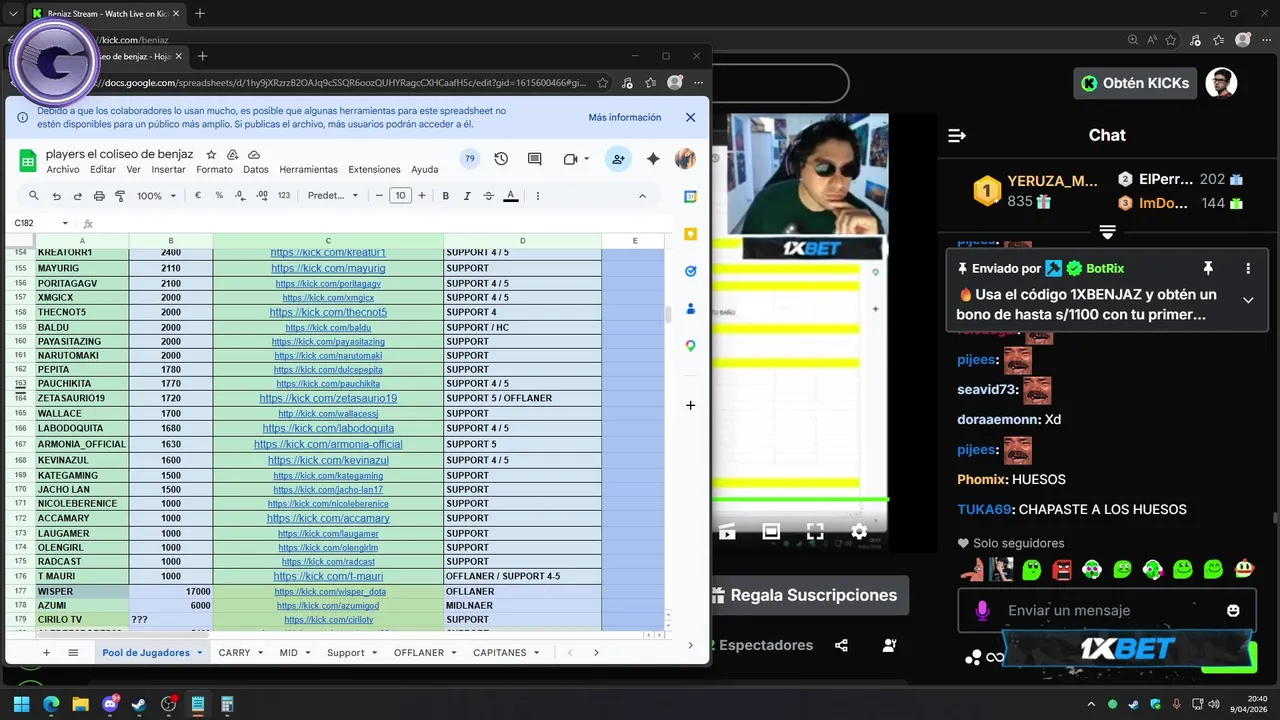Open the kick.com/wisper_dota link
This screenshot has height=720, width=1280.
tap(328, 592)
